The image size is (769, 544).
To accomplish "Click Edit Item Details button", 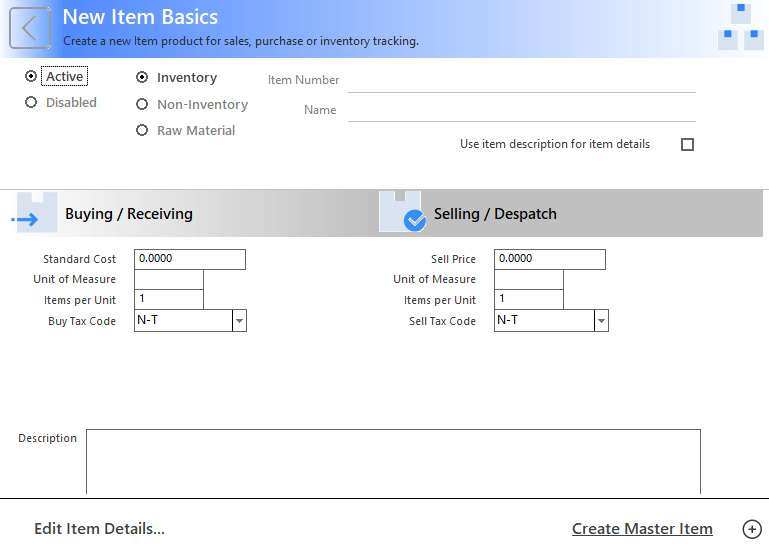I will (99, 529).
